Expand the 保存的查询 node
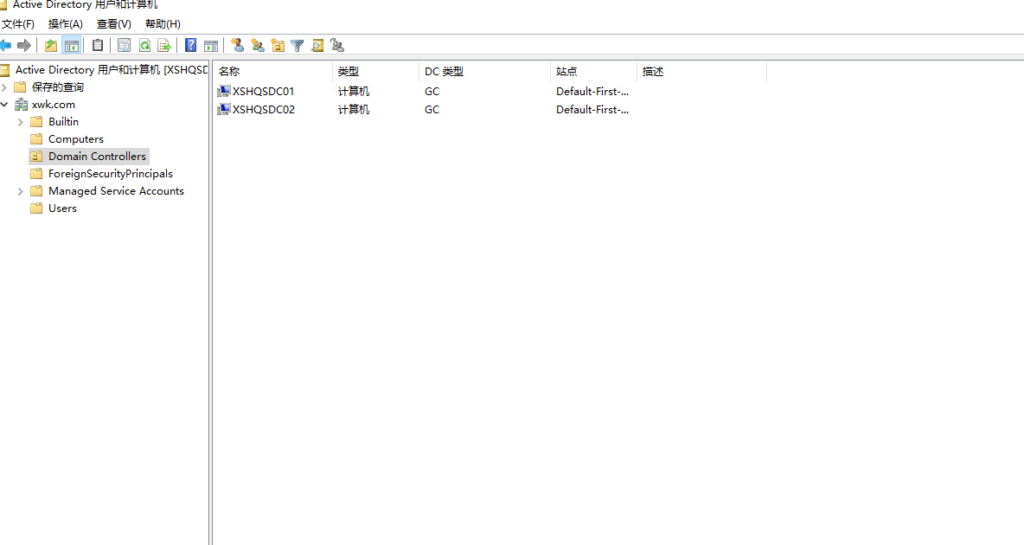The image size is (1024, 545). pos(5,87)
